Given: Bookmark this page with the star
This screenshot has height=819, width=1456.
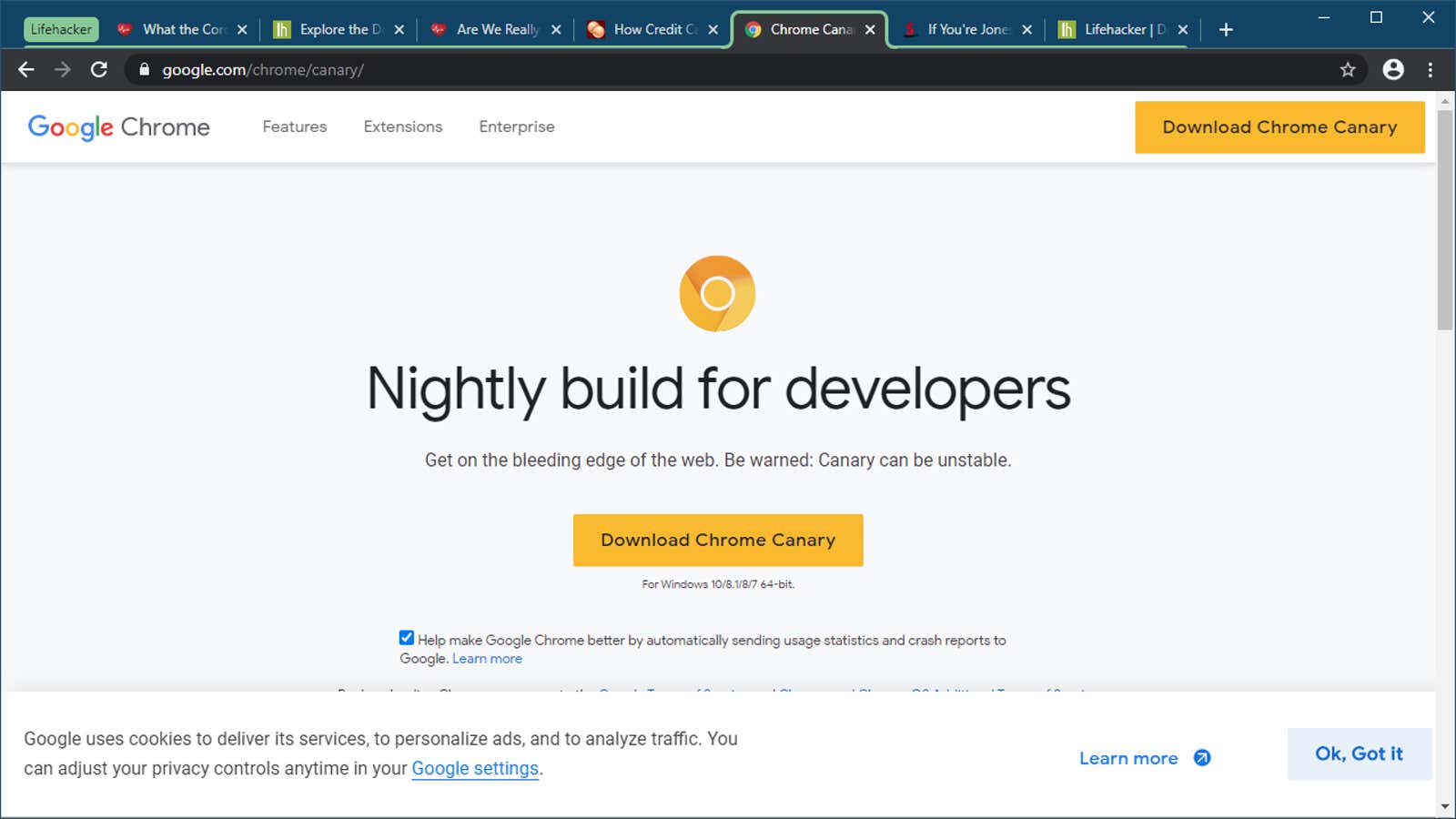Looking at the screenshot, I should click(x=1348, y=69).
